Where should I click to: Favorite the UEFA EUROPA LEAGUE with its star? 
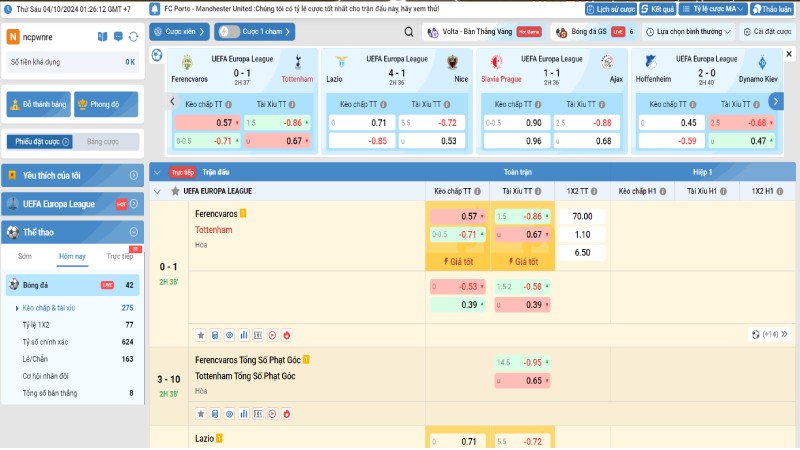[x=175, y=191]
